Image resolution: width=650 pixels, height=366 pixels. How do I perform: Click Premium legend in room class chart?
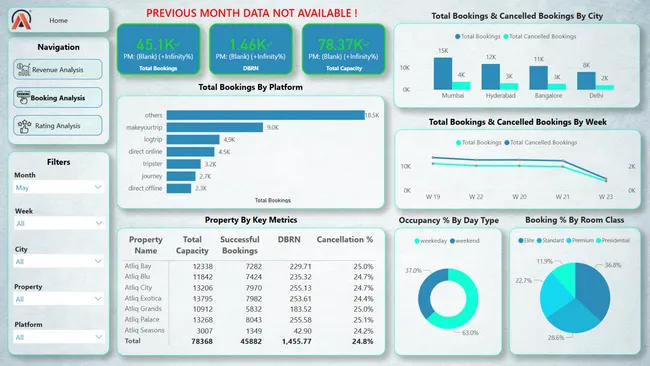580,240
